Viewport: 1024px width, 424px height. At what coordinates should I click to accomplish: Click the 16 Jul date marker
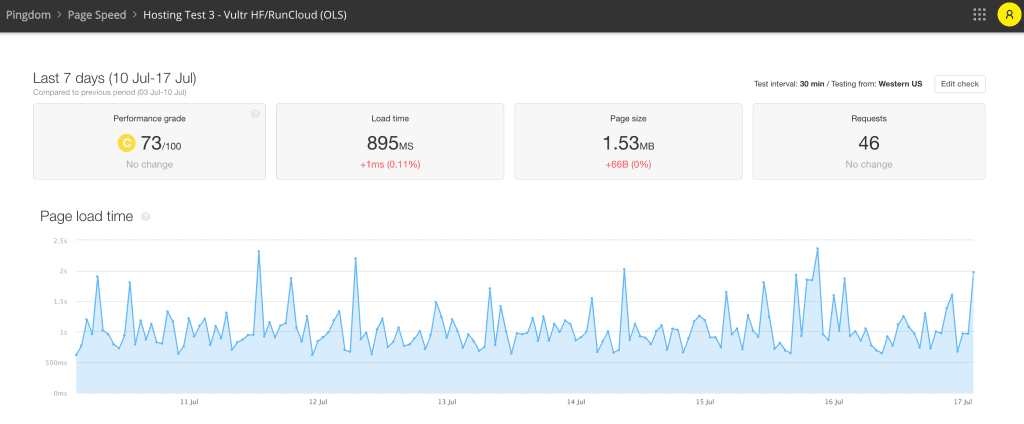tap(834, 401)
